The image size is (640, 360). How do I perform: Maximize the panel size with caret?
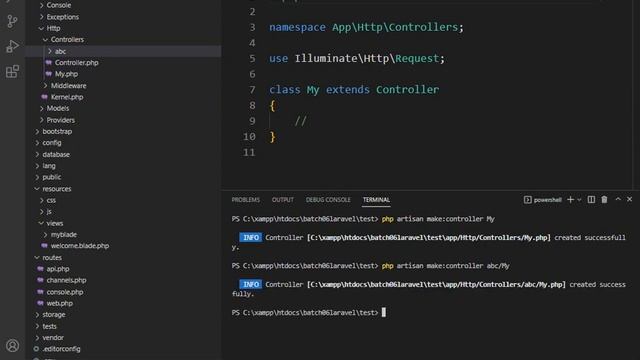618,199
